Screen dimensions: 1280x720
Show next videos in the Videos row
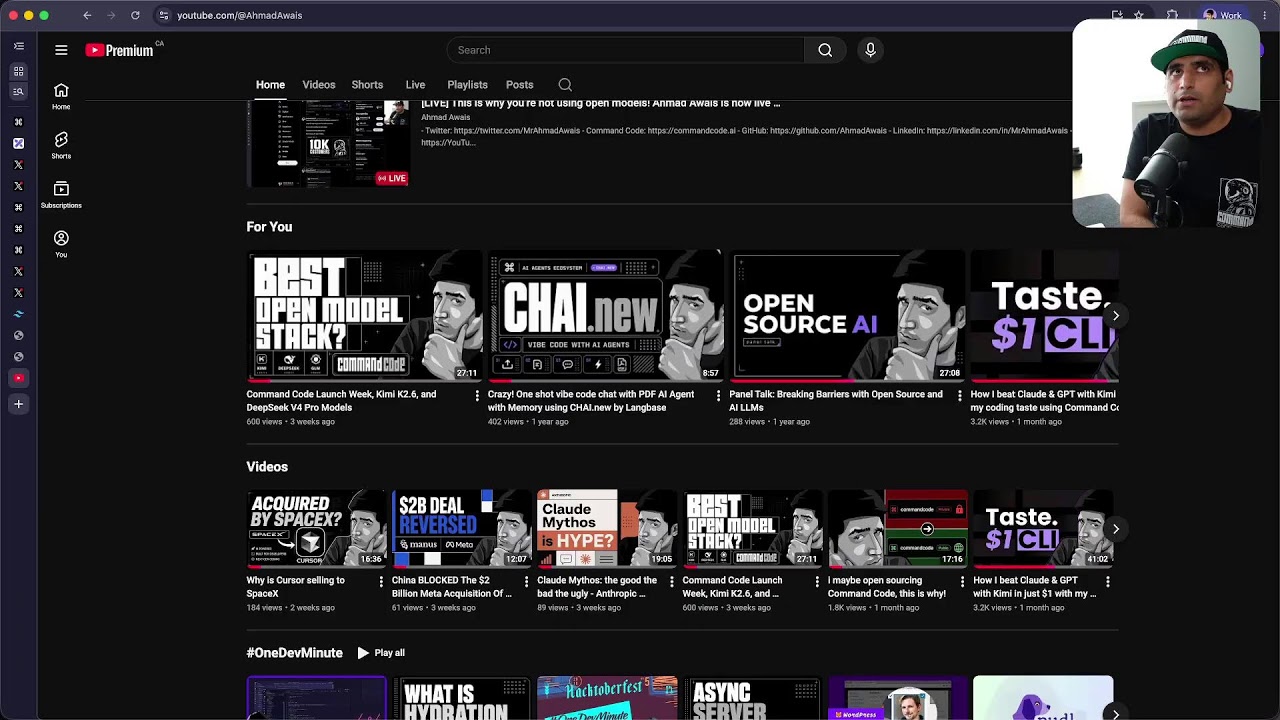pyautogui.click(x=1115, y=529)
